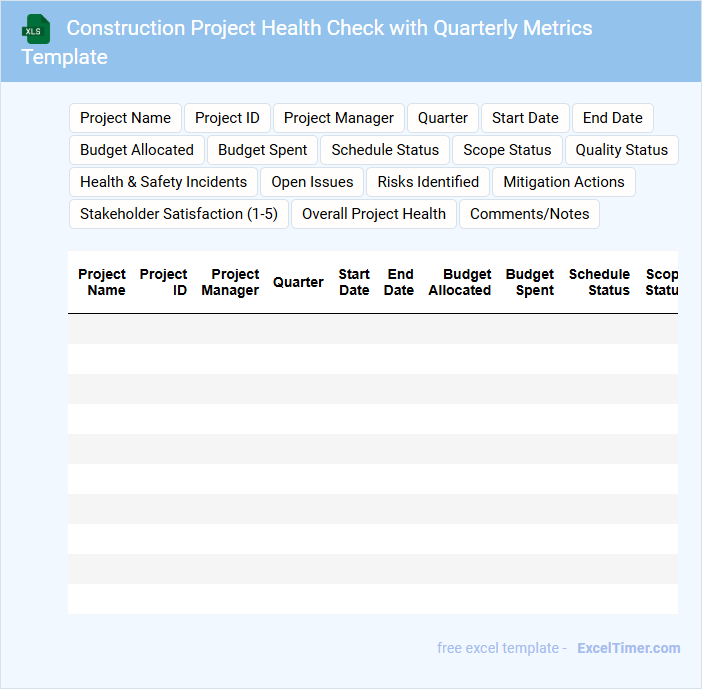Select the Quality Status tag

[621, 150]
